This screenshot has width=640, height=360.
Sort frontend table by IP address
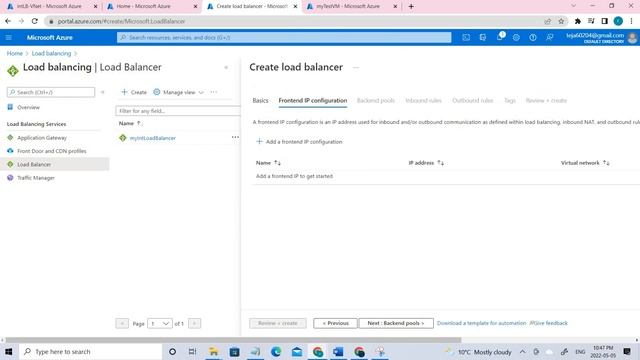[426, 163]
